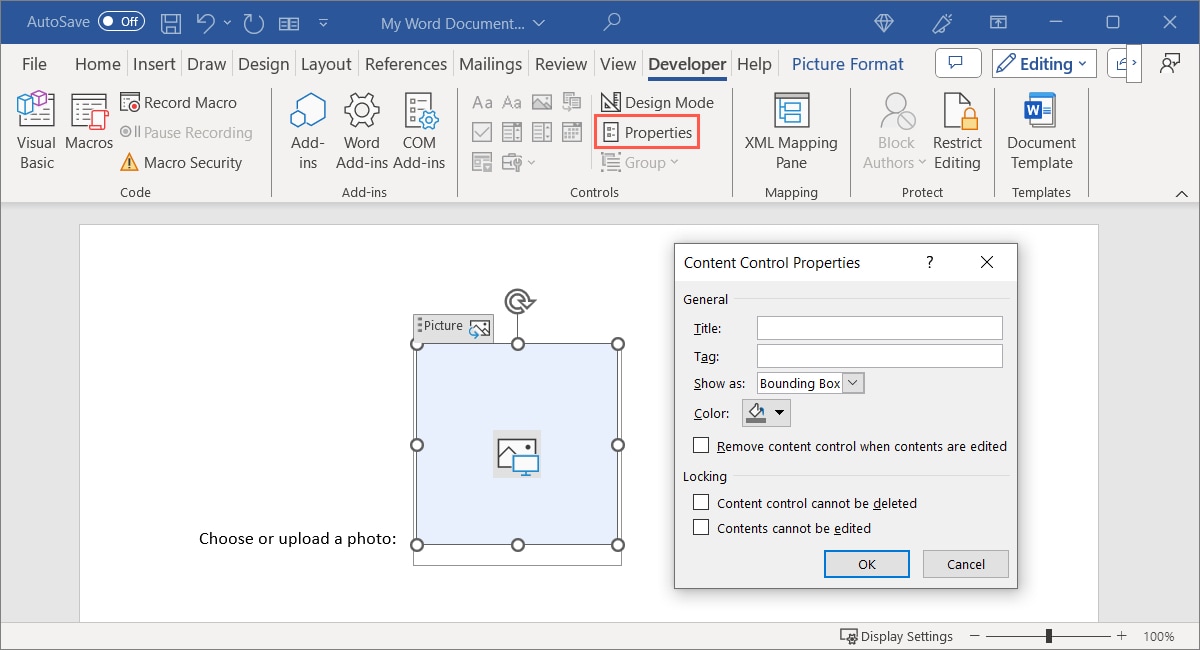
Task: Enable 'Content control cannot be deleted'
Action: [x=701, y=503]
